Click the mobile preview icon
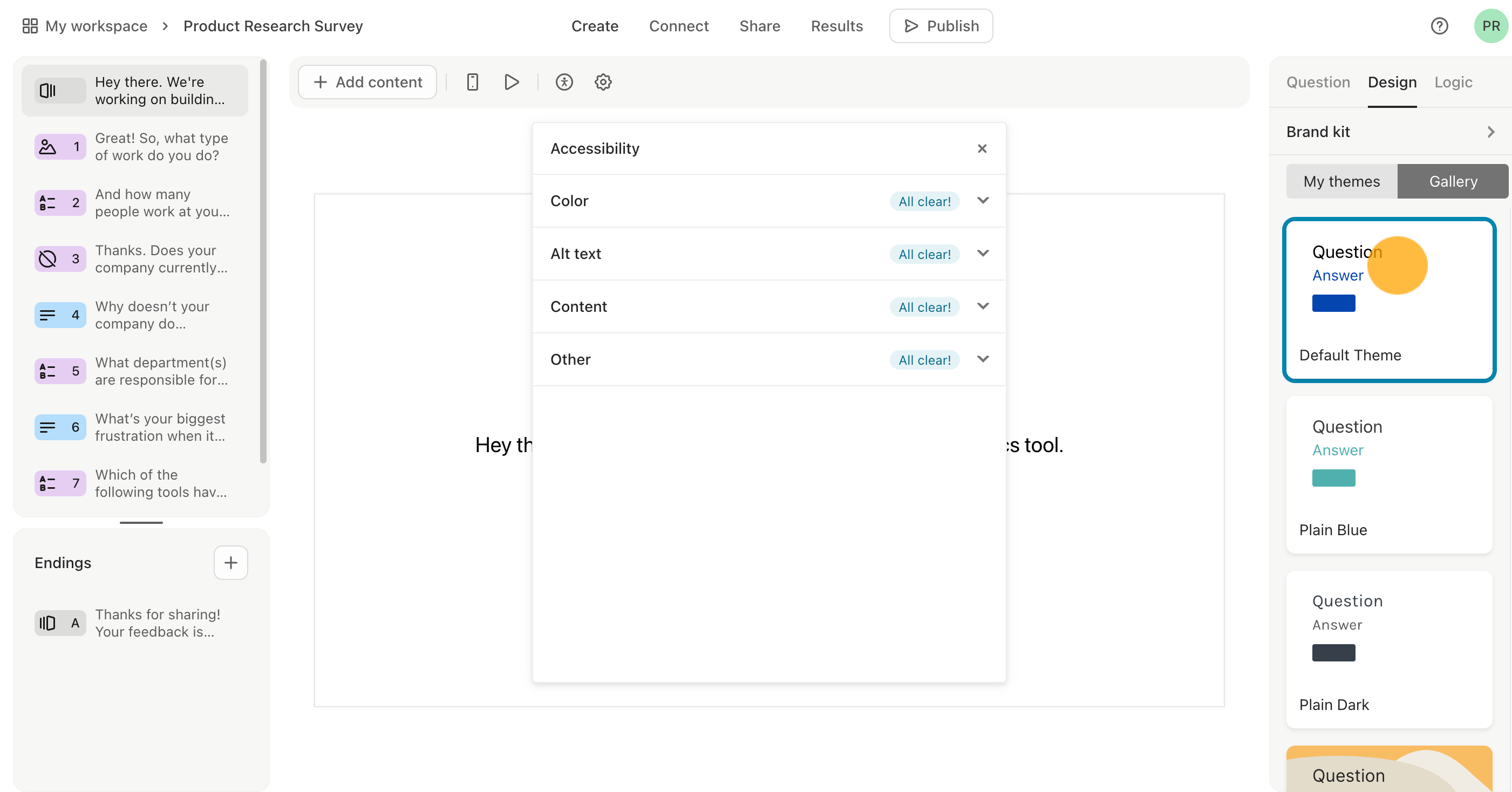1512x792 pixels. [473, 82]
